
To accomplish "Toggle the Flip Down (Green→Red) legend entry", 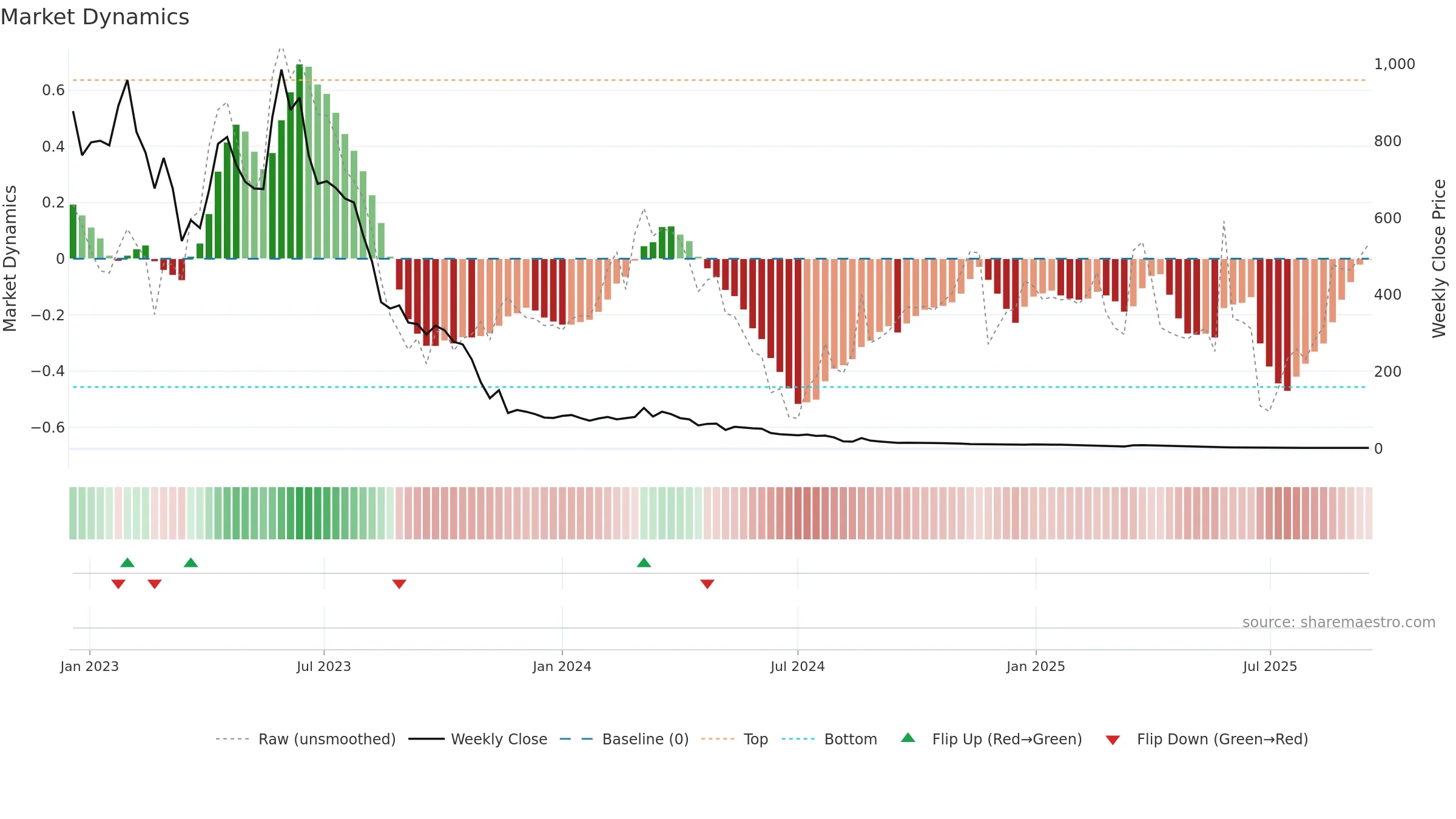I will click(1206, 739).
